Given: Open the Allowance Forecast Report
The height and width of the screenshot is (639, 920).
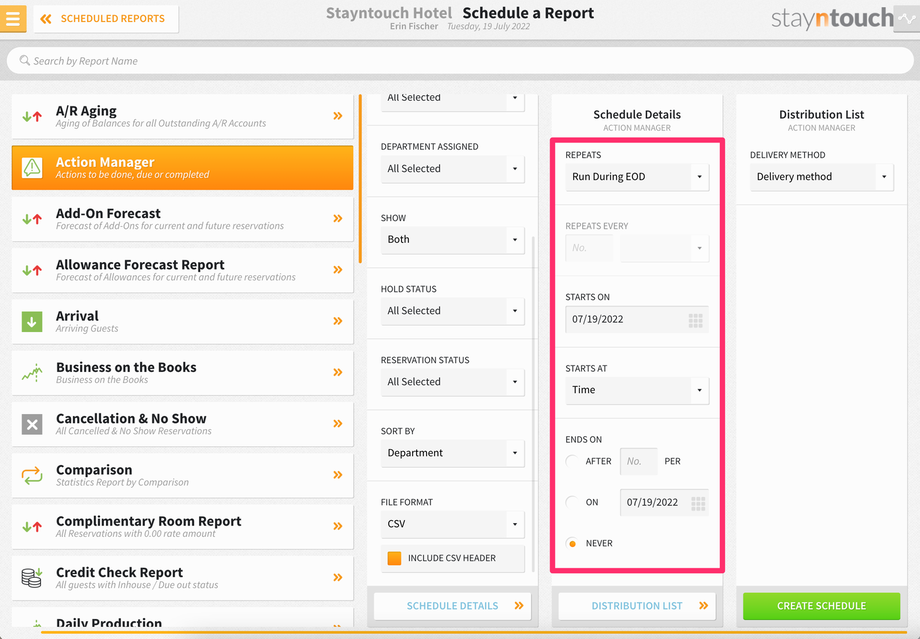Looking at the screenshot, I should click(x=182, y=270).
